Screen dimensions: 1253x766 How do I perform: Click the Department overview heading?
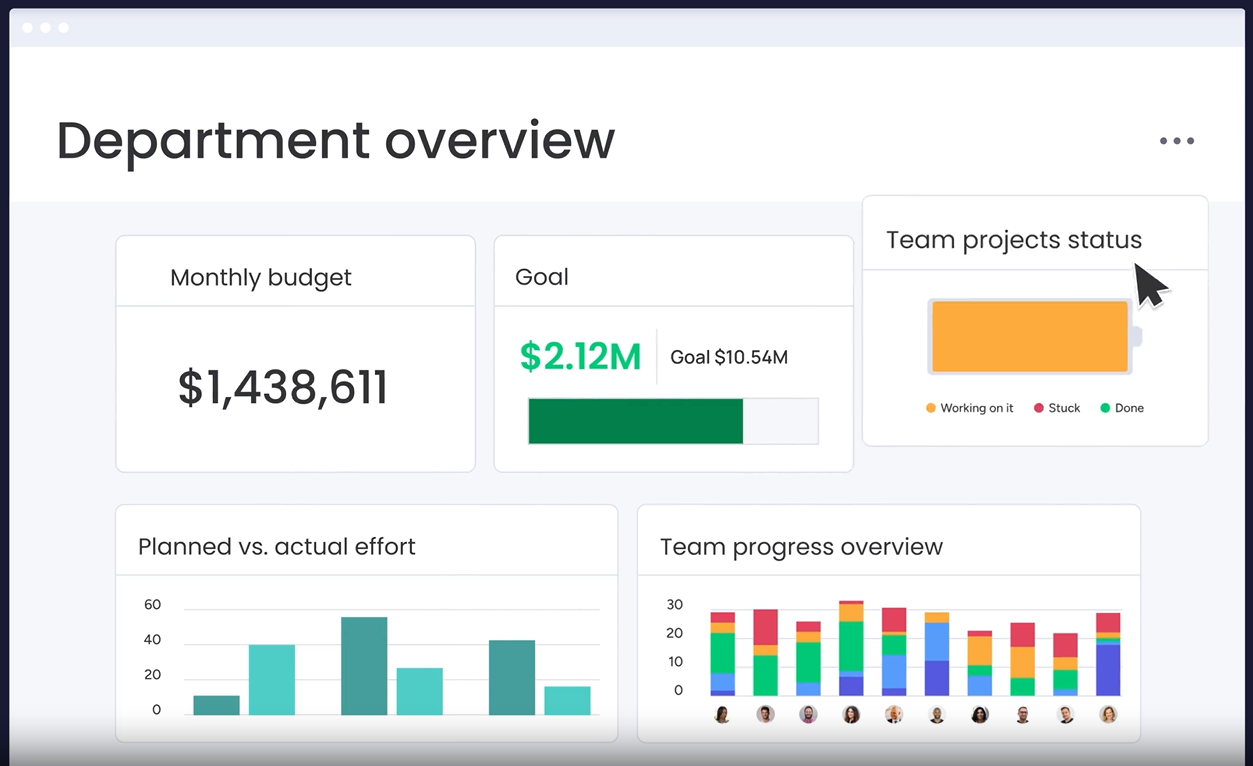(335, 140)
